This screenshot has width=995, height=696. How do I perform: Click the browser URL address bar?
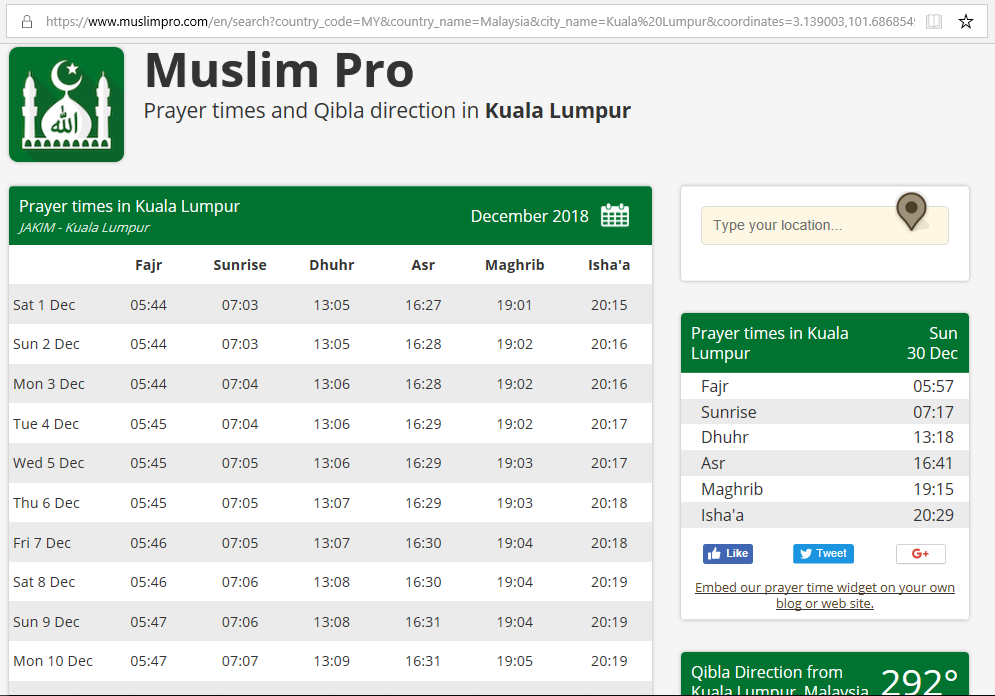click(480, 22)
